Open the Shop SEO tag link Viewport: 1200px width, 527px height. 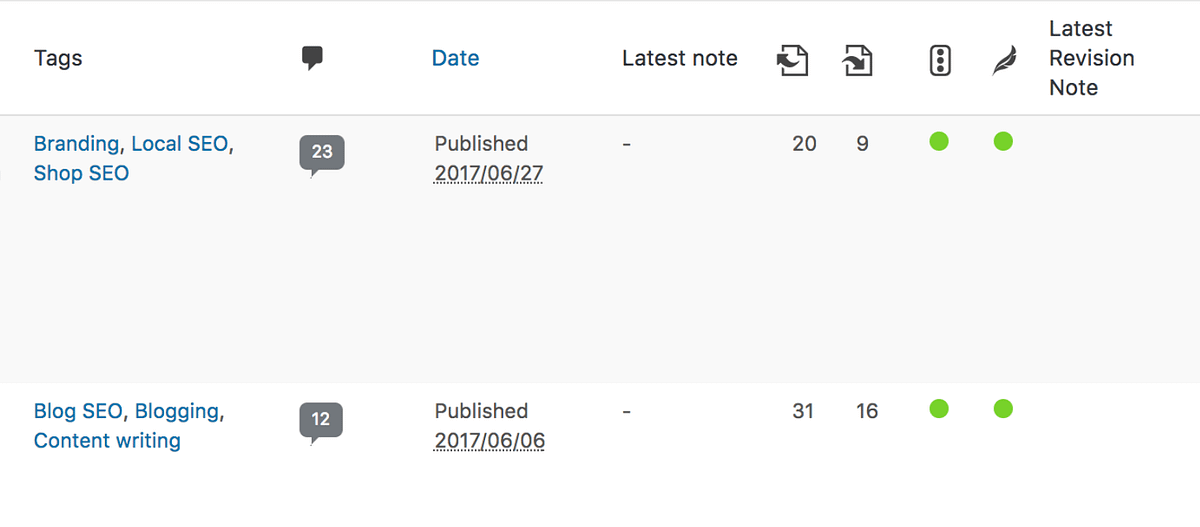click(81, 173)
